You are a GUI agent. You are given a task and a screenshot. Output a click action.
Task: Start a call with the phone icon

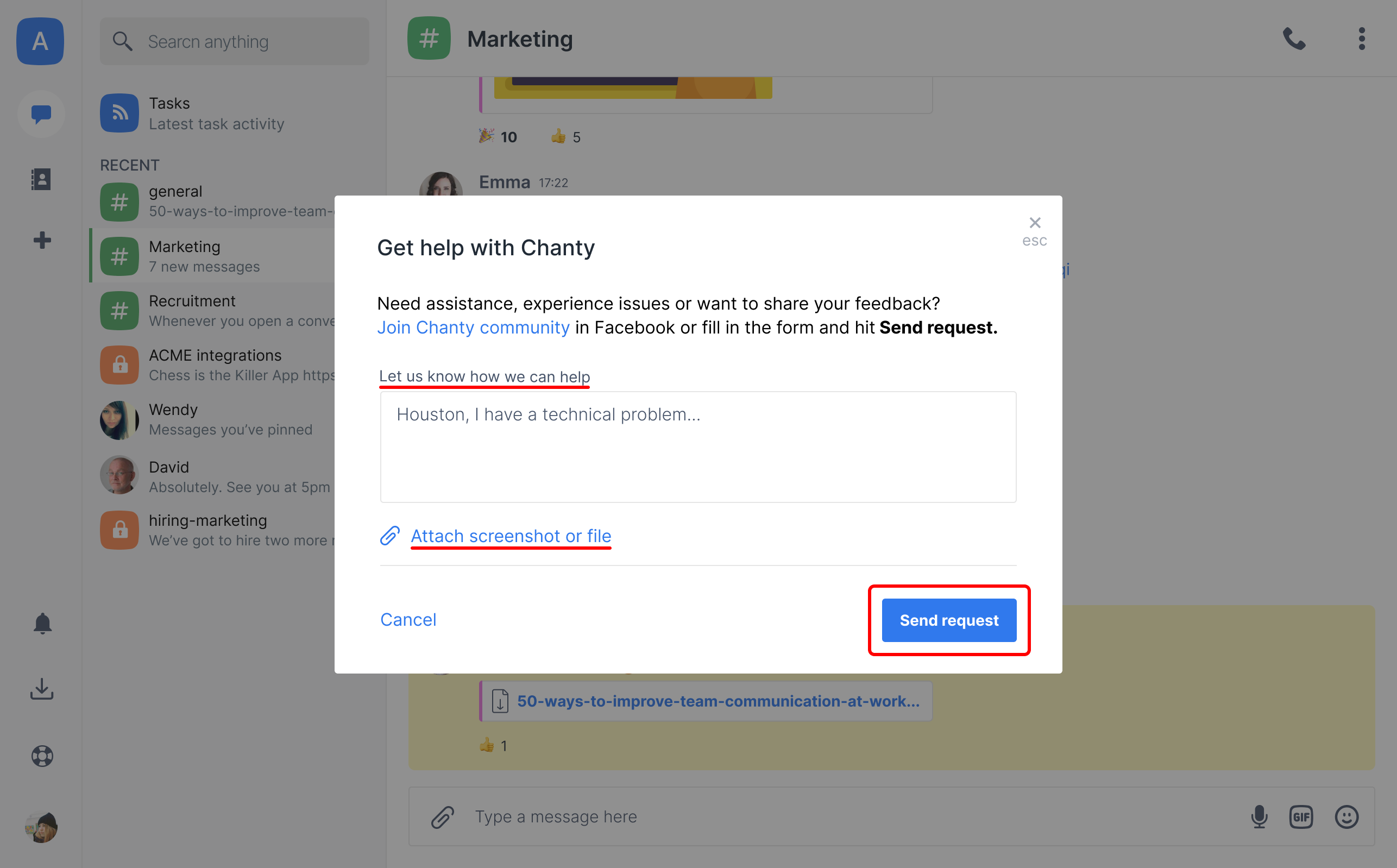1294,39
